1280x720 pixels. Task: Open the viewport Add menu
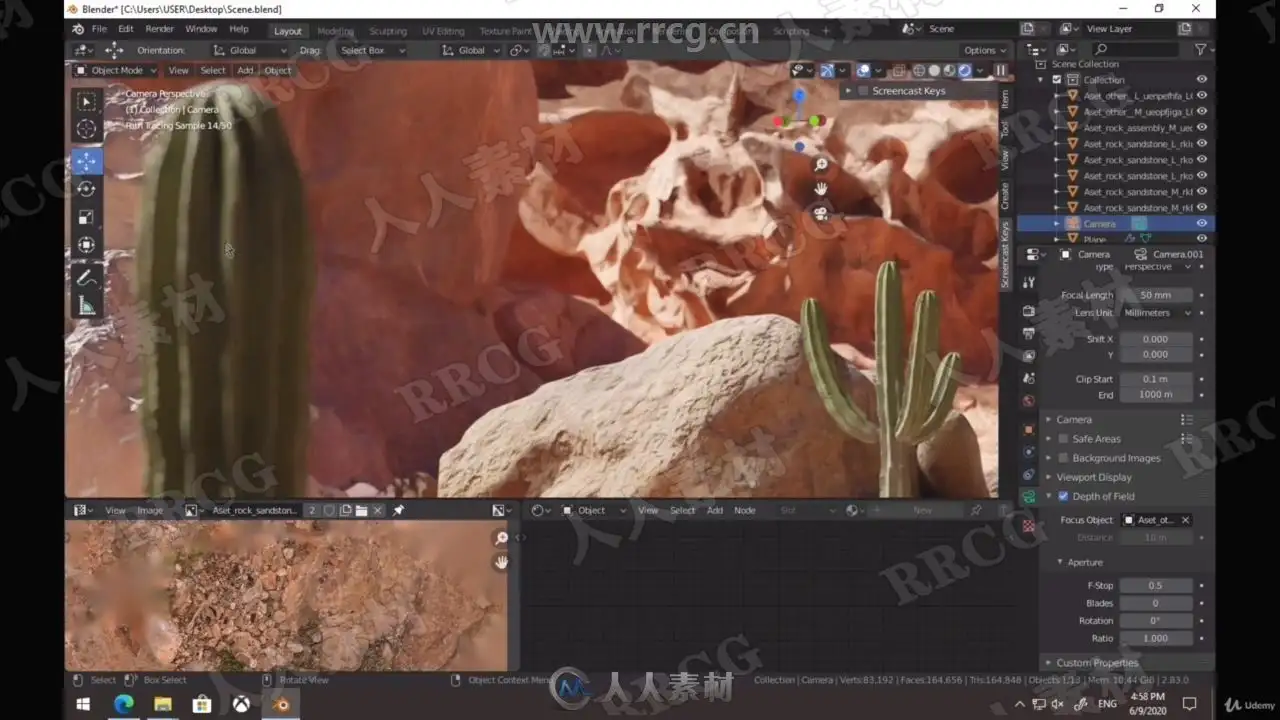click(245, 70)
